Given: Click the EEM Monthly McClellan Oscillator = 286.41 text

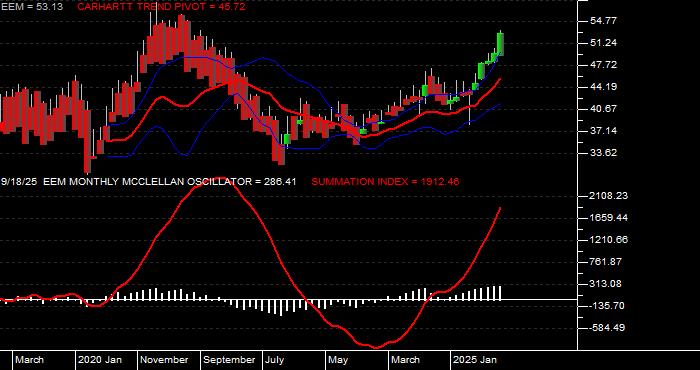Looking at the screenshot, I should [170, 182].
